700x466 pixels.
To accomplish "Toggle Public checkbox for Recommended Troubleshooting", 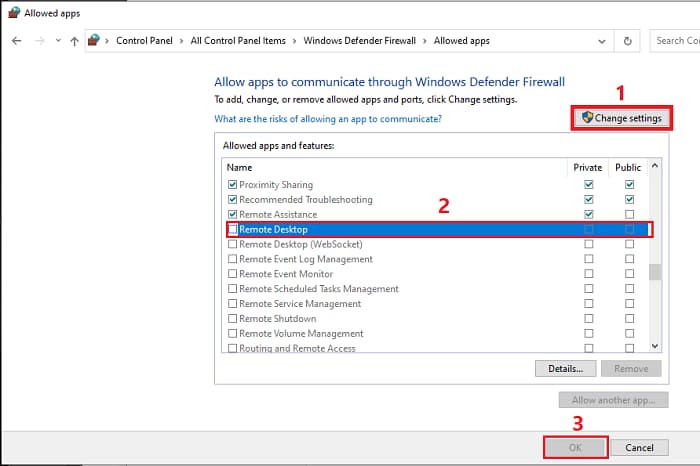I will coord(629,199).
